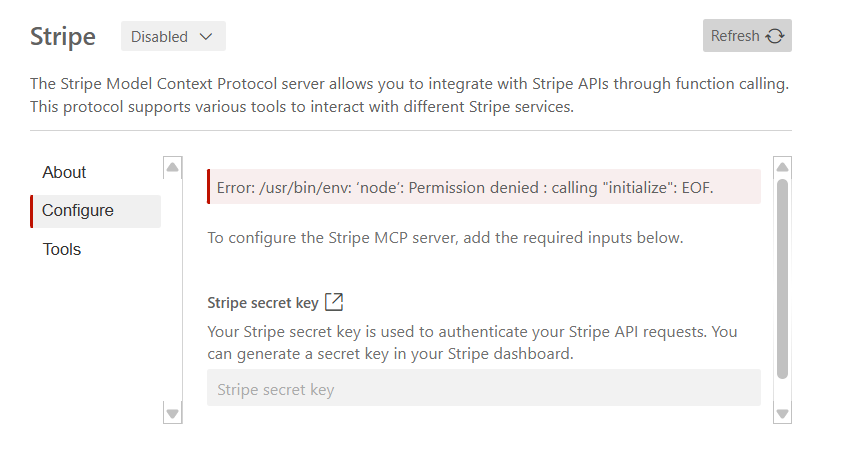Click the Stripe Model Context Protocol description text

(x=410, y=95)
